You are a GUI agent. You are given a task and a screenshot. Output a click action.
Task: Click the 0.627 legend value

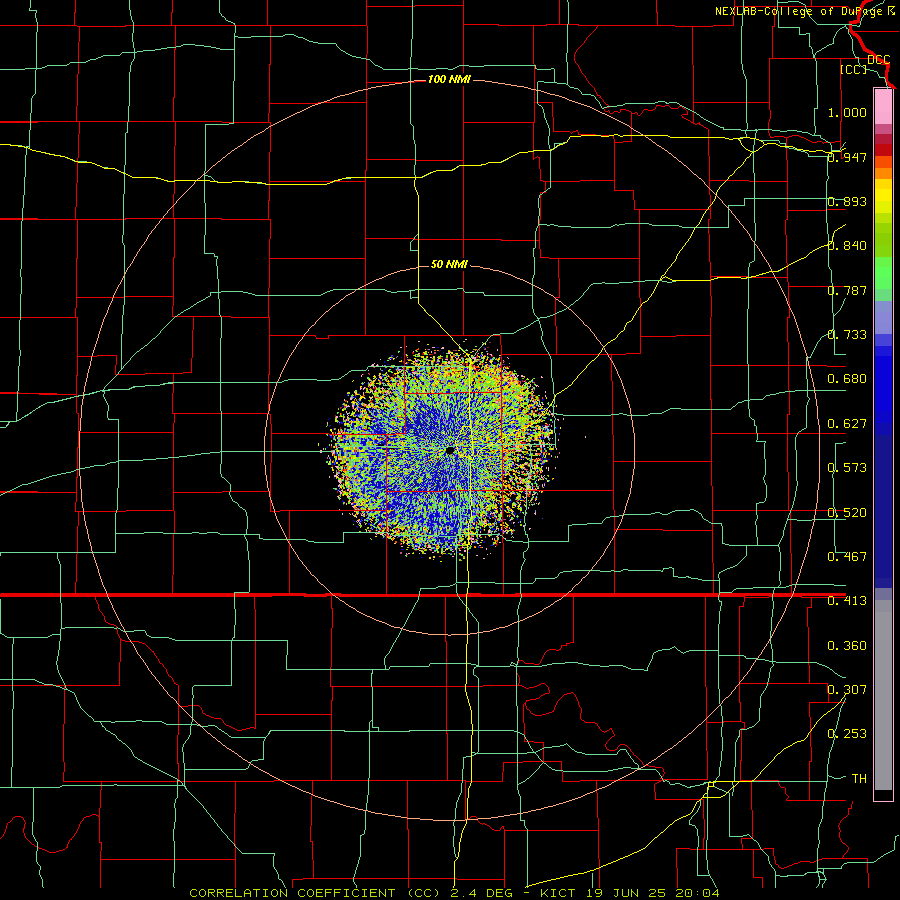point(847,424)
